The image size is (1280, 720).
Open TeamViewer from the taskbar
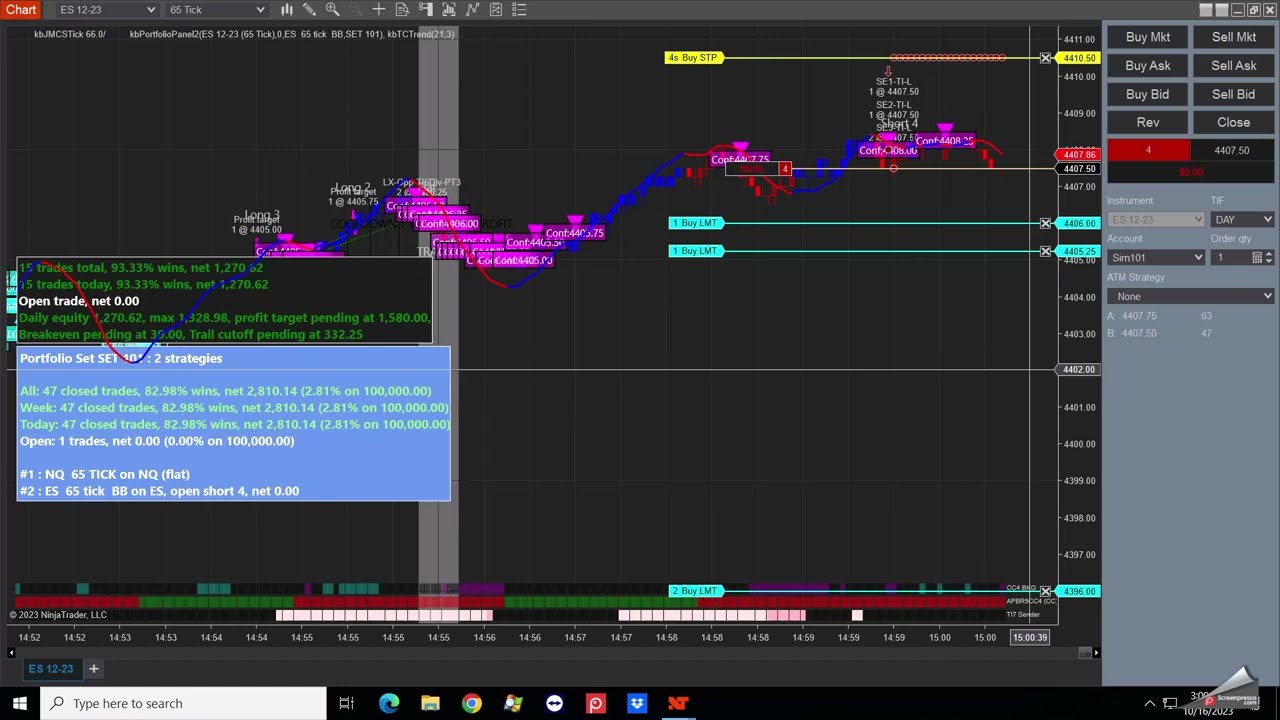(554, 703)
